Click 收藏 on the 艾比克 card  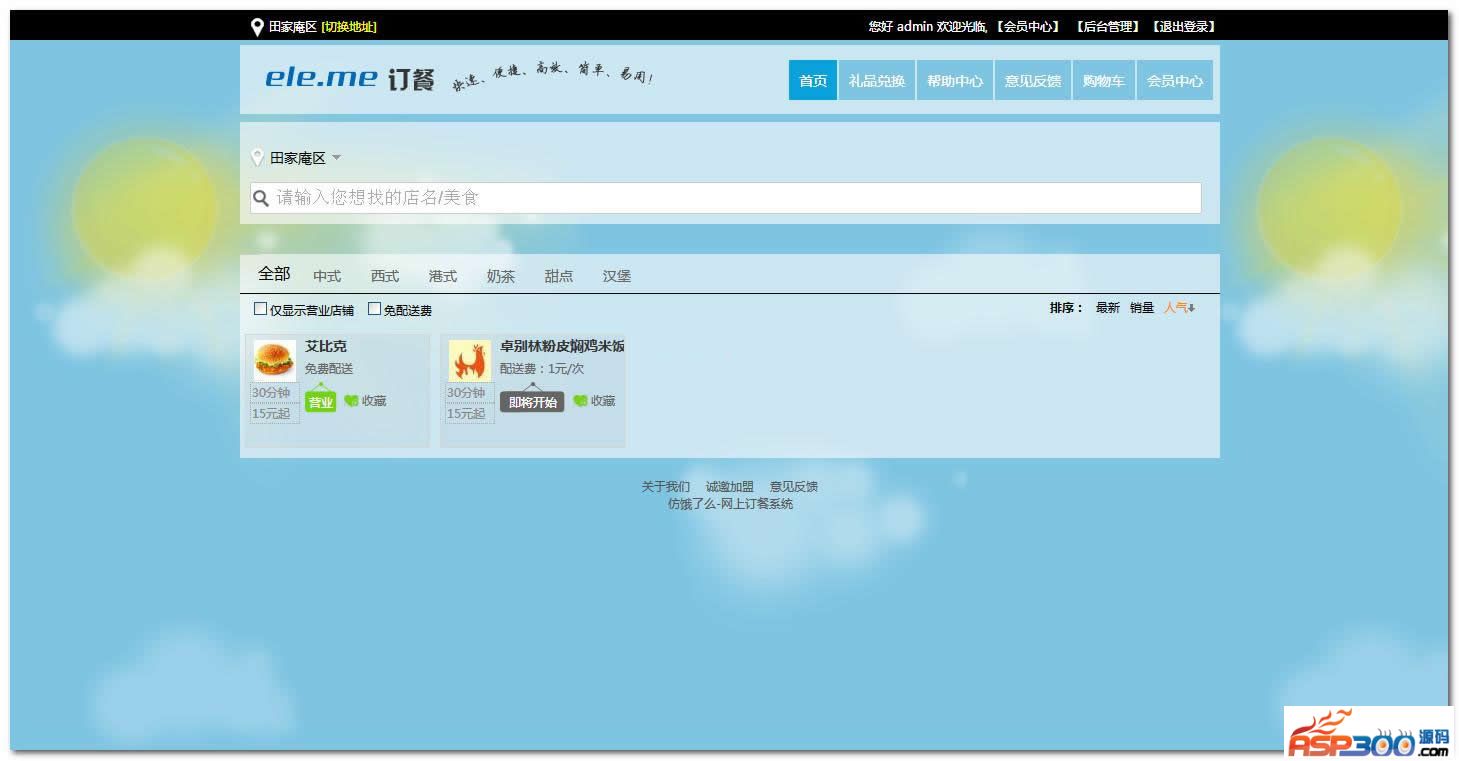(x=374, y=401)
